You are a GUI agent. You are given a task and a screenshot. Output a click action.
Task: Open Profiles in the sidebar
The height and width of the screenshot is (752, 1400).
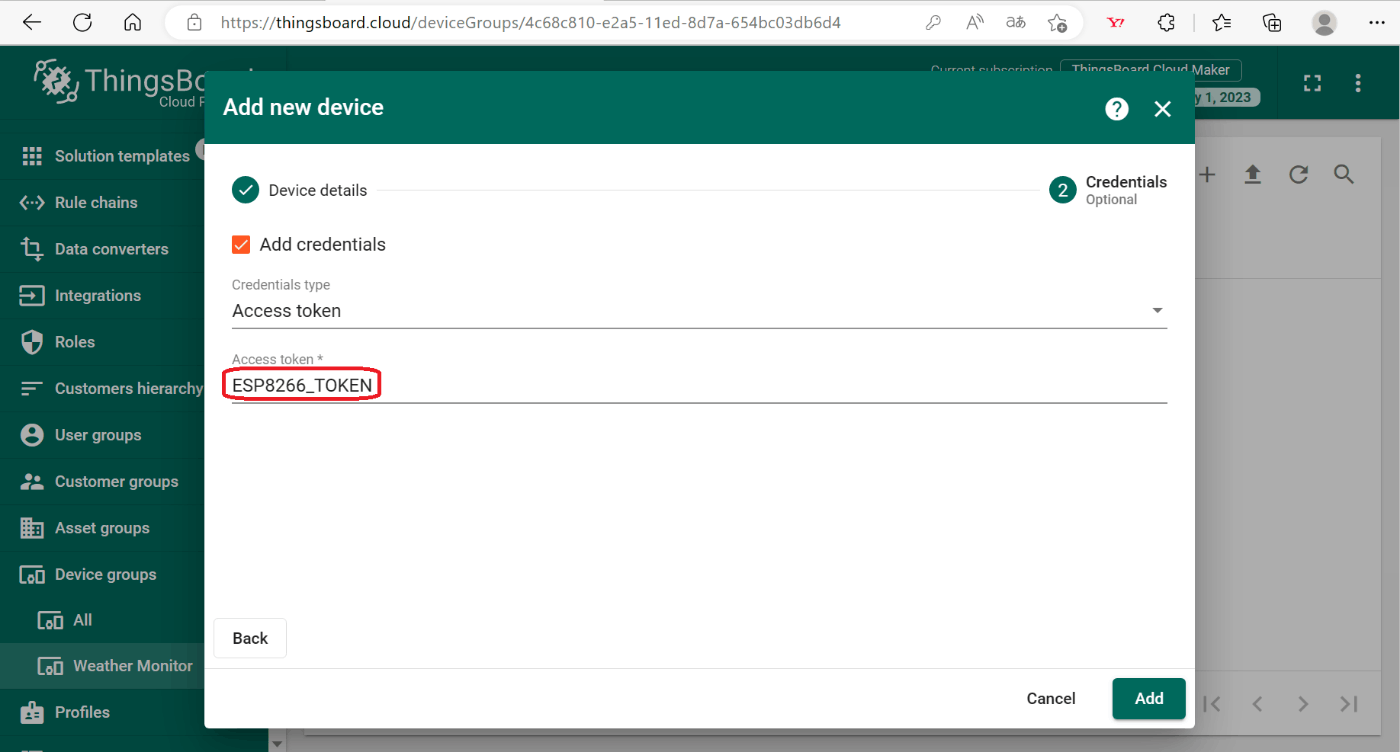102,712
